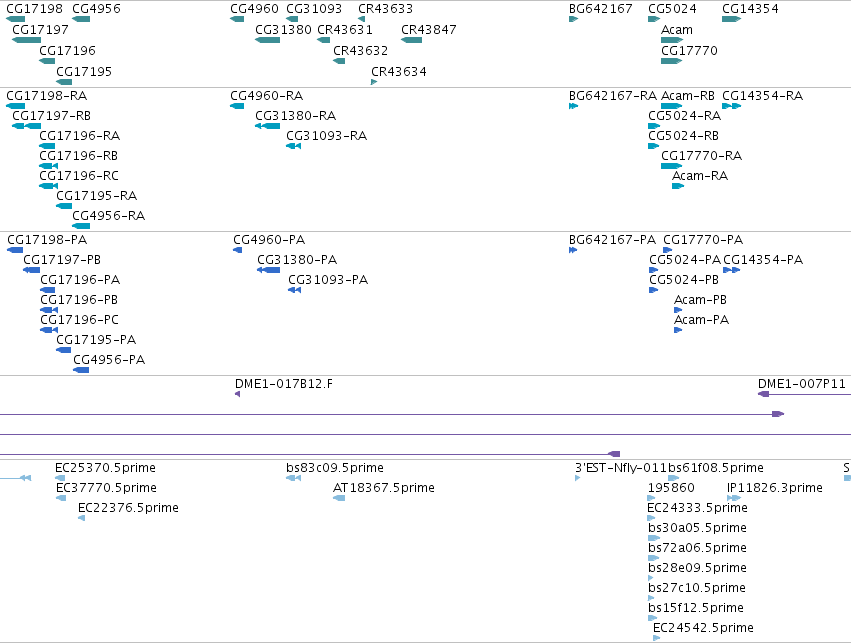Select transcript CG5024-RB label

[683, 136]
